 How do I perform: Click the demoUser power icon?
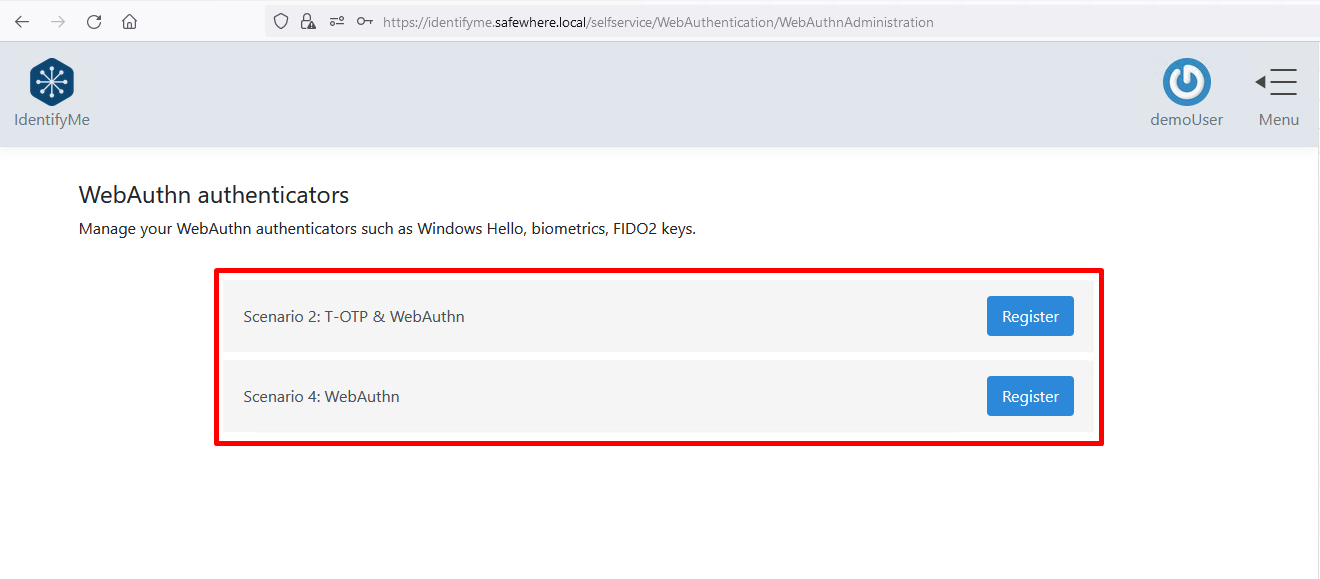point(1186,82)
